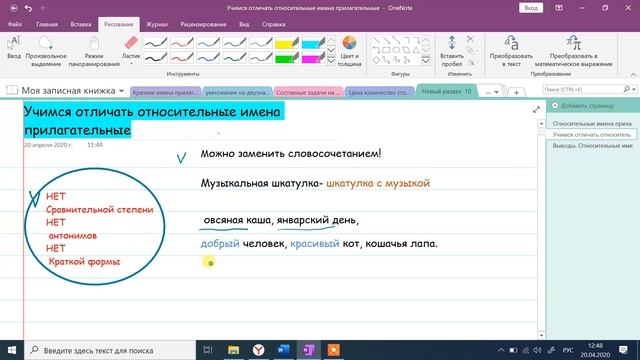Open the Файл menu
640x360 pixels.
15,24
